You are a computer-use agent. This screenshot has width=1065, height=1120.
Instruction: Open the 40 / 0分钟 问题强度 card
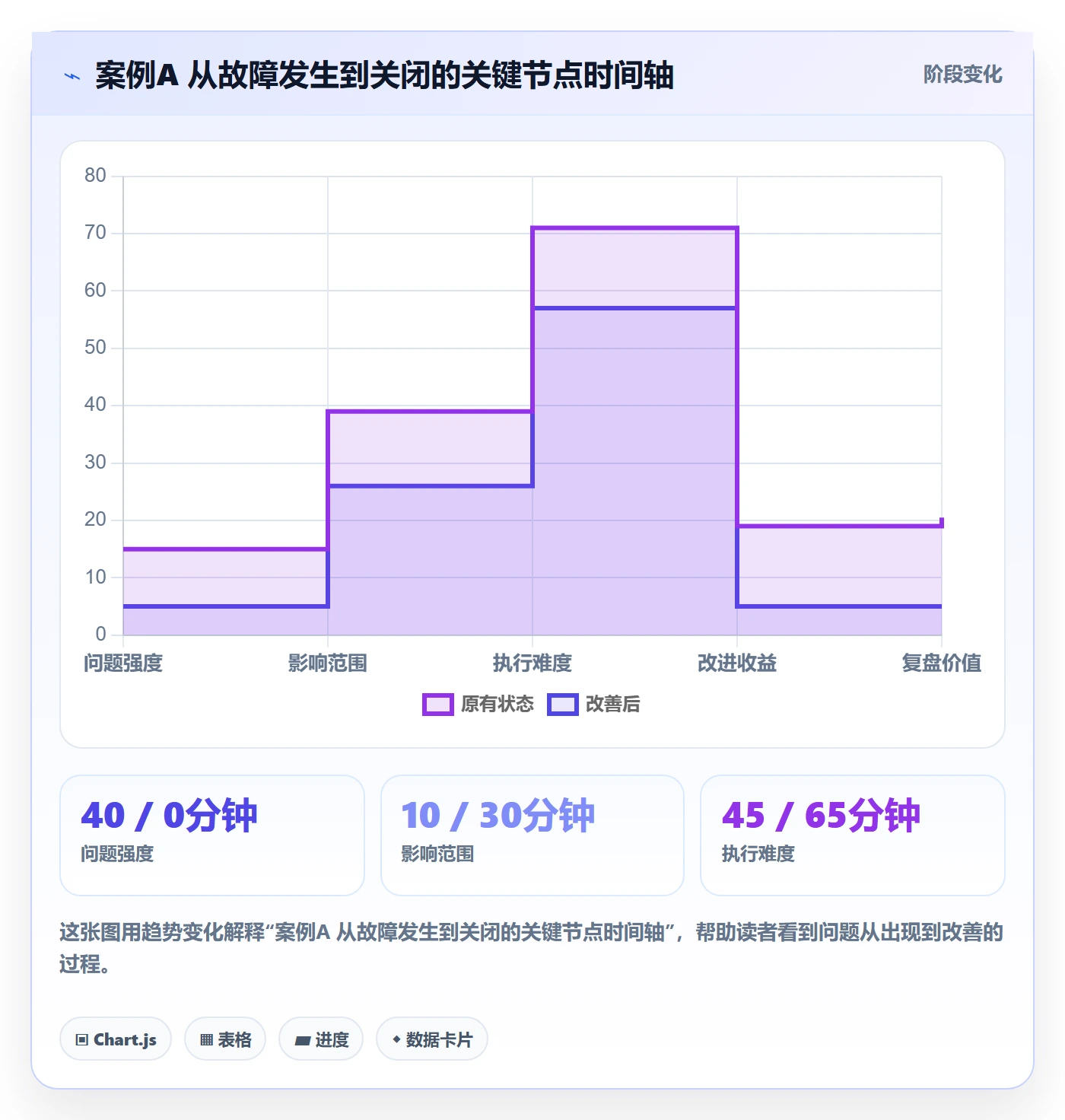(212, 835)
